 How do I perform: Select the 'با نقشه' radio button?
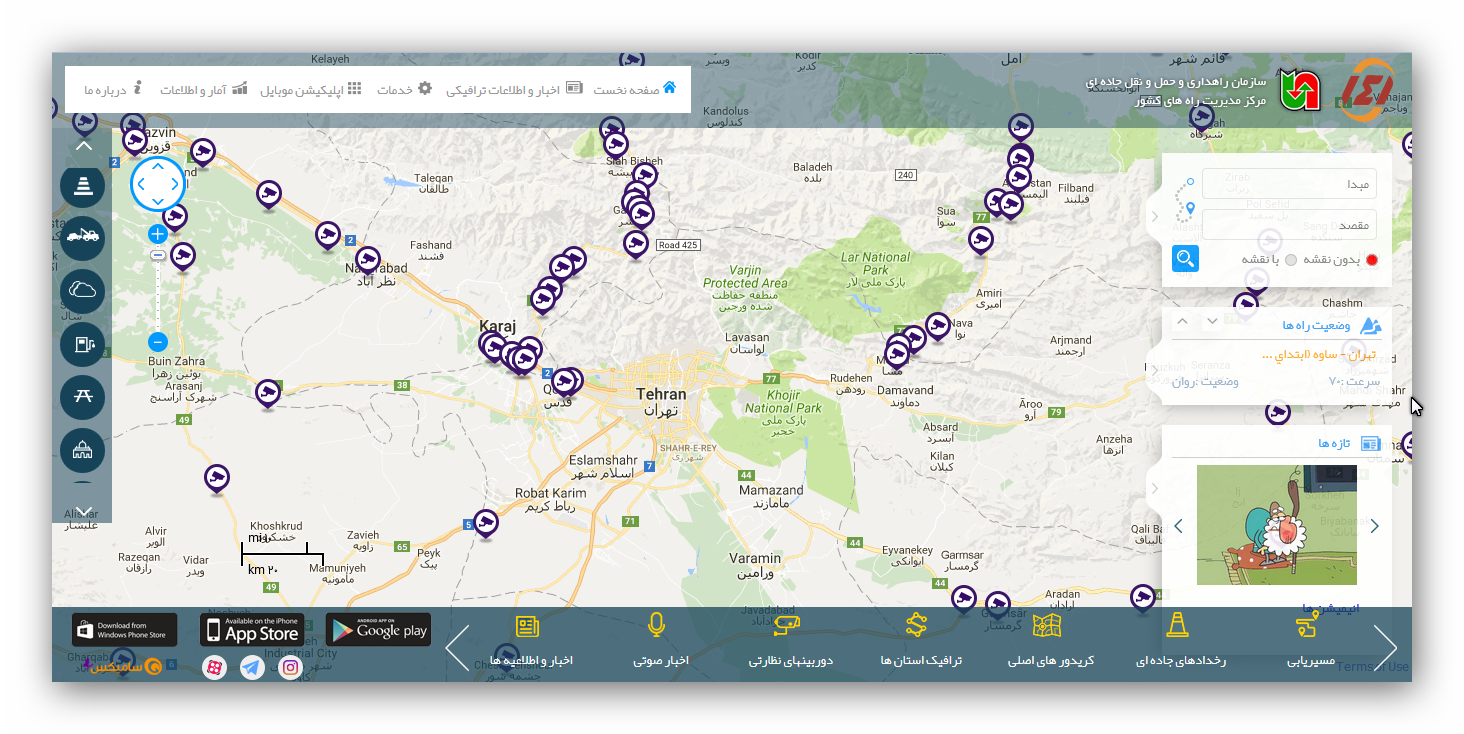point(1291,260)
